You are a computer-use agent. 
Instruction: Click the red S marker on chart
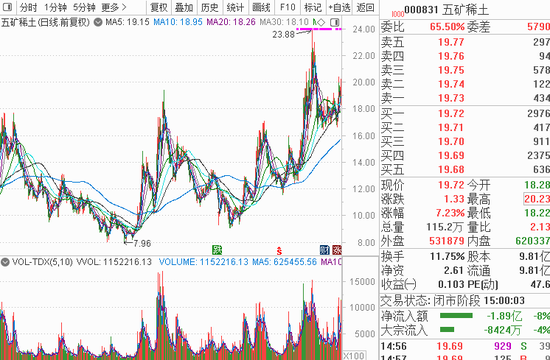(279, 251)
